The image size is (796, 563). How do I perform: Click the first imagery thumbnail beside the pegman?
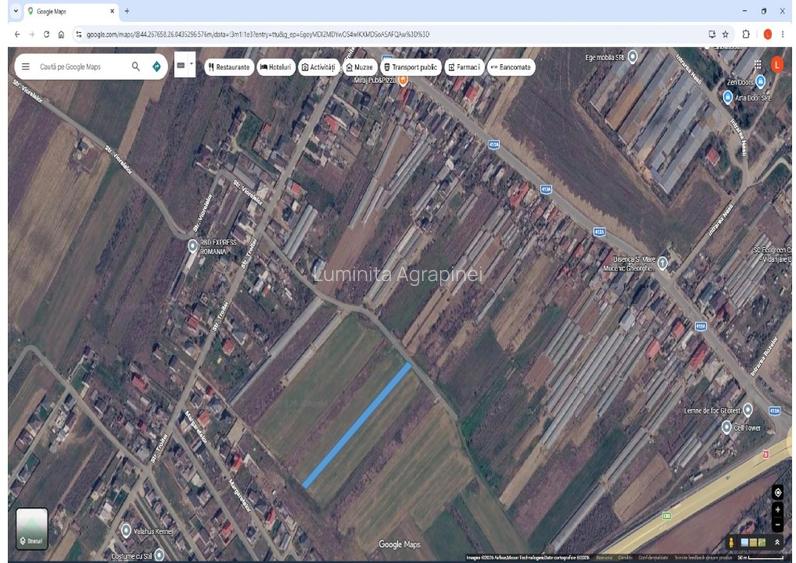[744, 543]
